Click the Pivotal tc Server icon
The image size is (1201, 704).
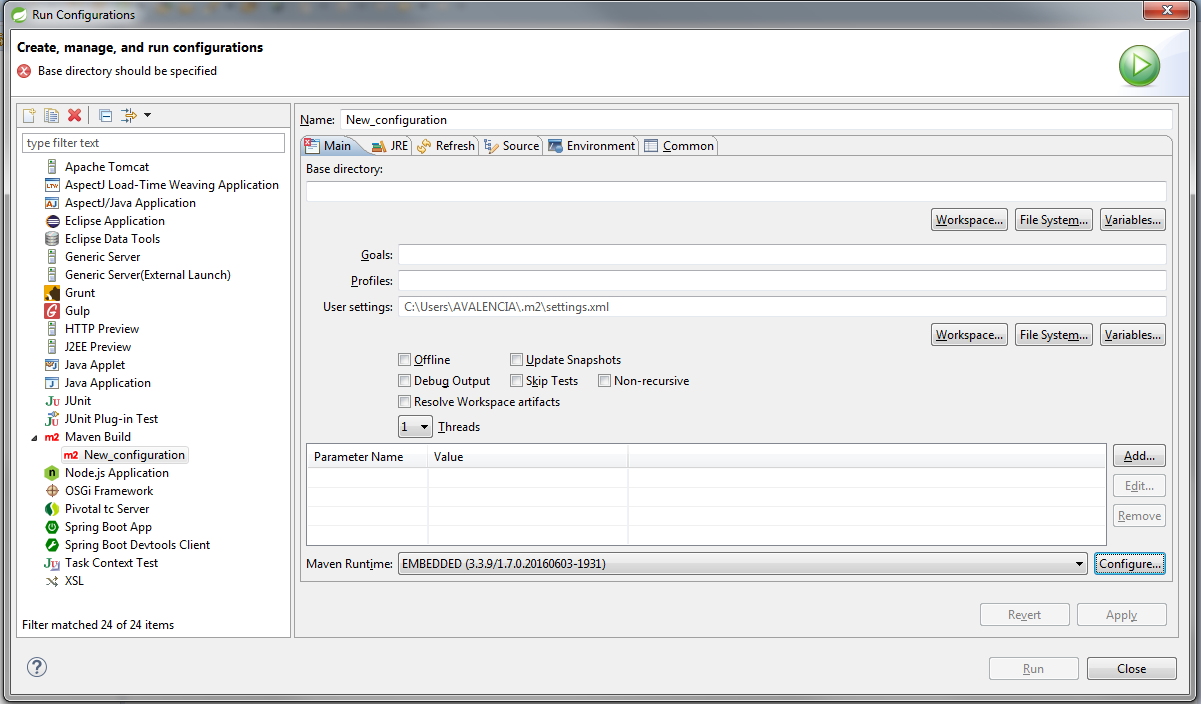pyautogui.click(x=53, y=509)
